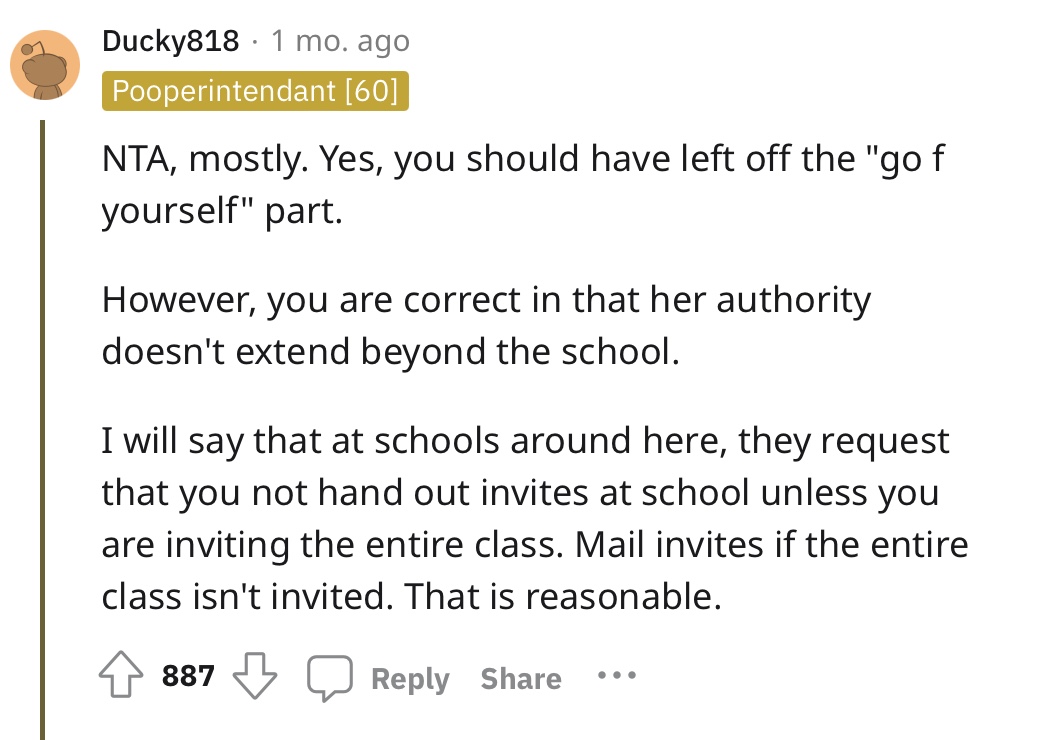Click the Reply text button
Screen dimensions: 1046x740
coord(410,679)
